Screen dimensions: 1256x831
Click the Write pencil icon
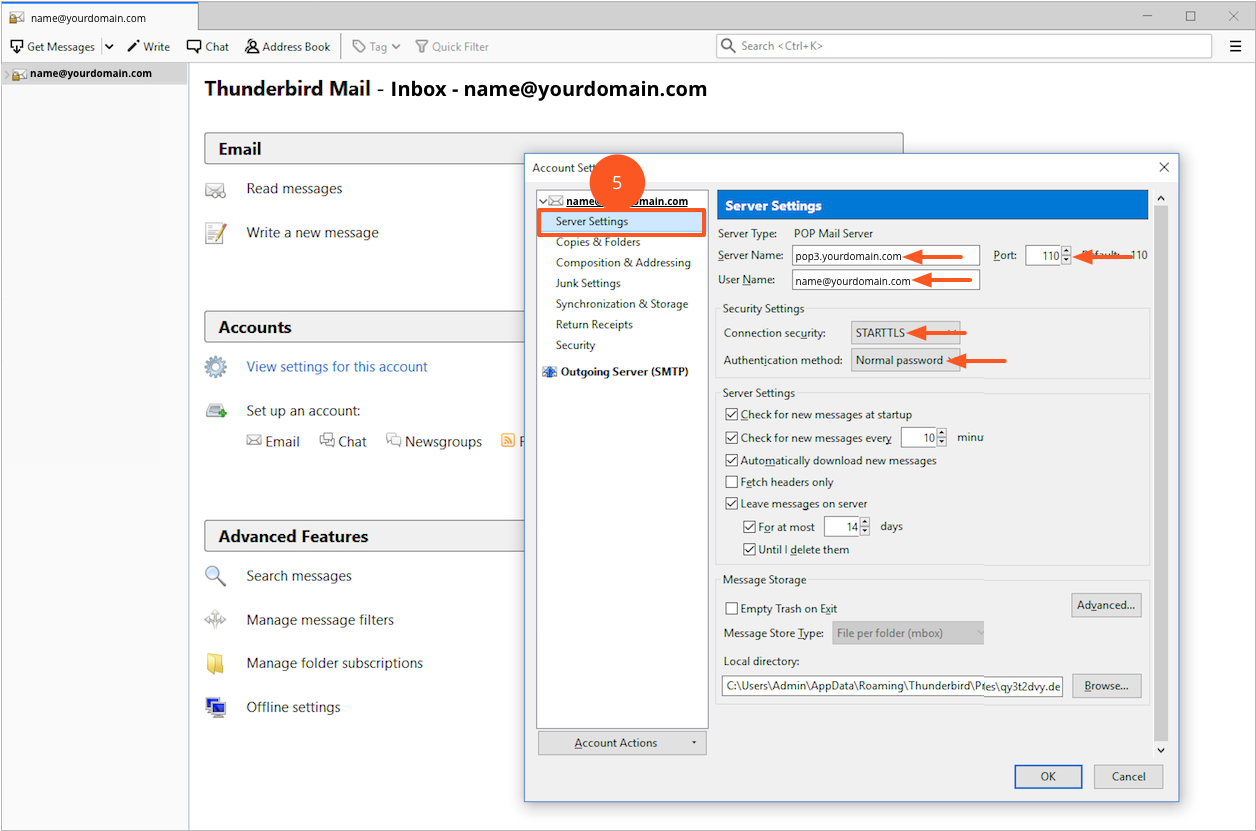(x=133, y=47)
